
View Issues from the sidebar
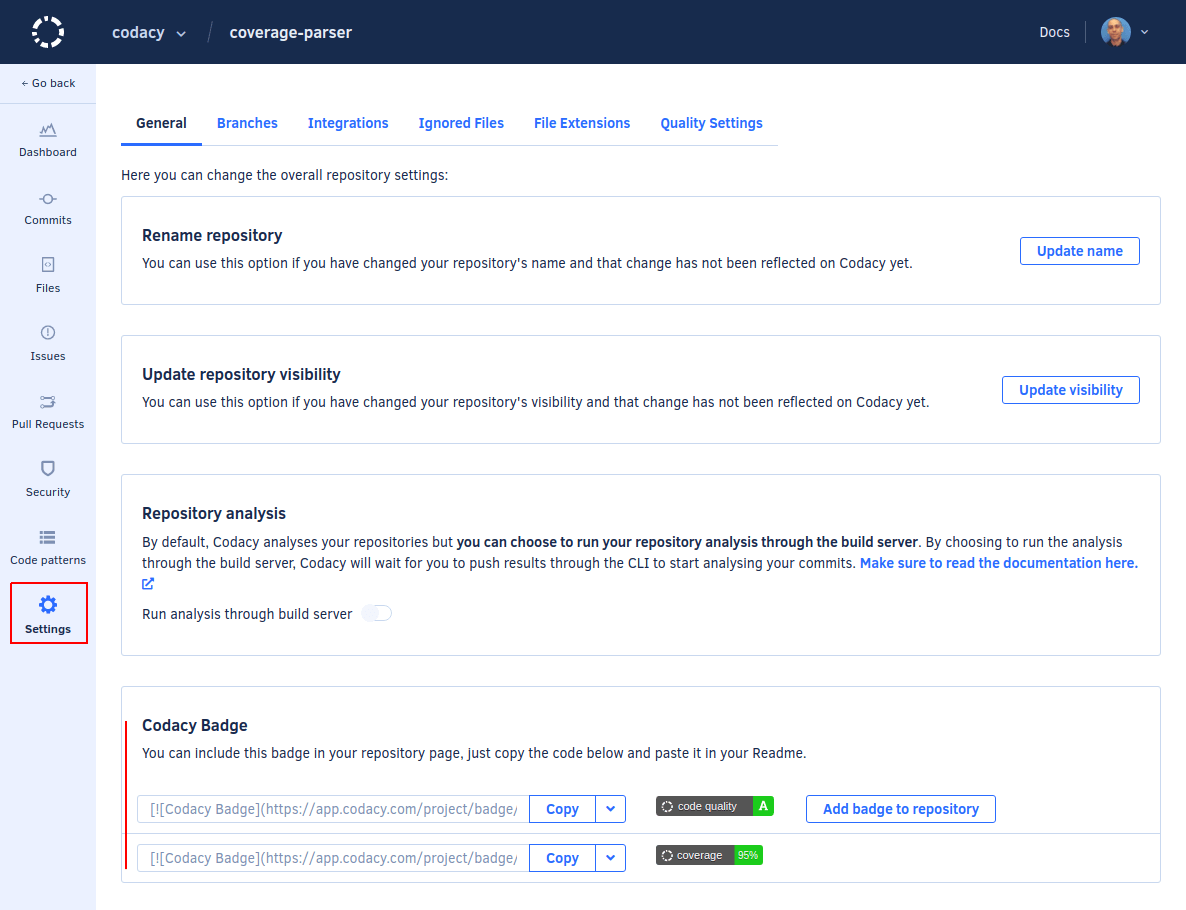[48, 333]
